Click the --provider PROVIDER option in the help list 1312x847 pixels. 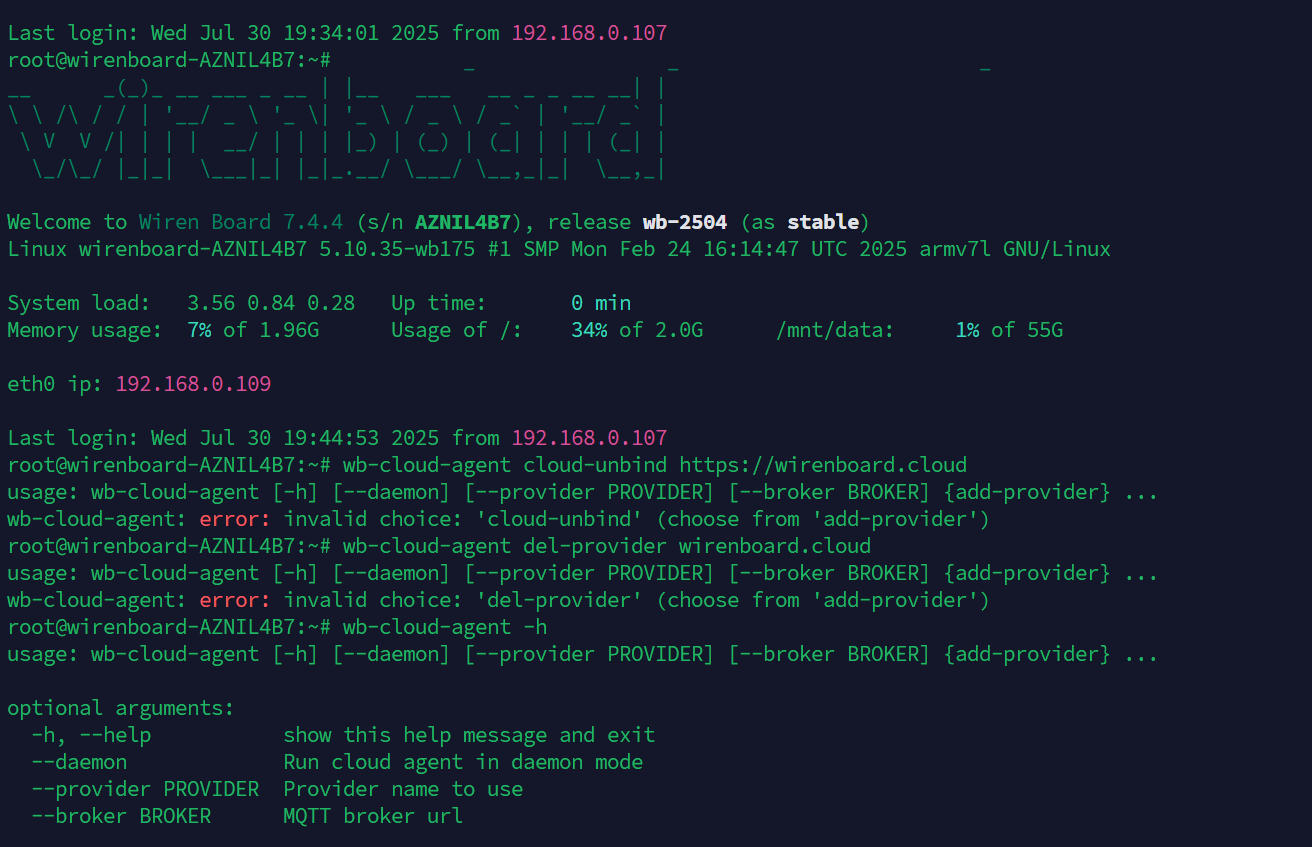(145, 789)
